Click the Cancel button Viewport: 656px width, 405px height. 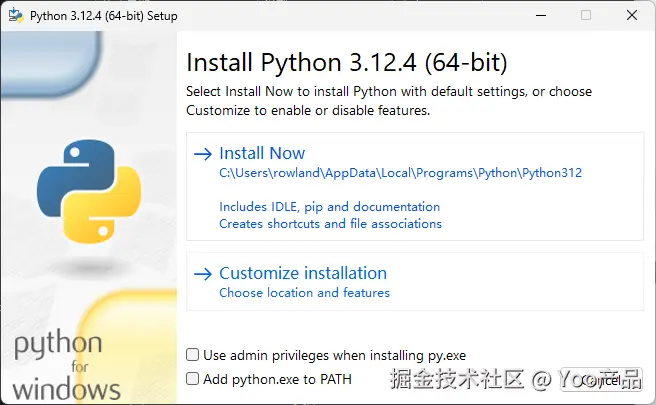601,380
